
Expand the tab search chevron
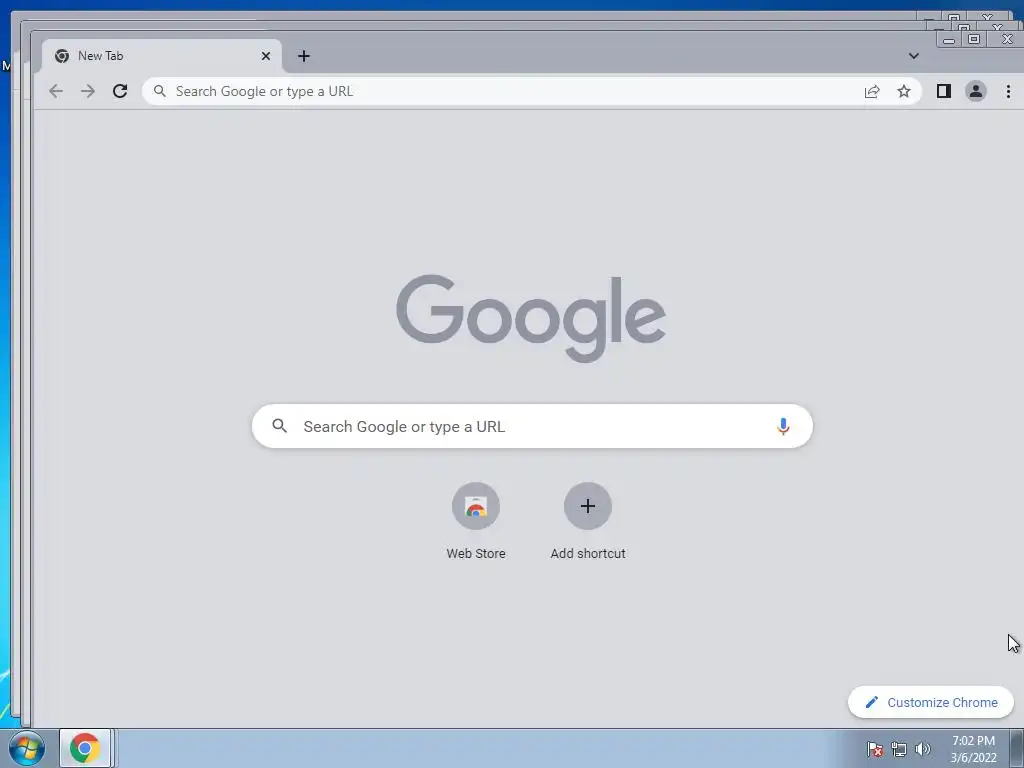pos(914,56)
